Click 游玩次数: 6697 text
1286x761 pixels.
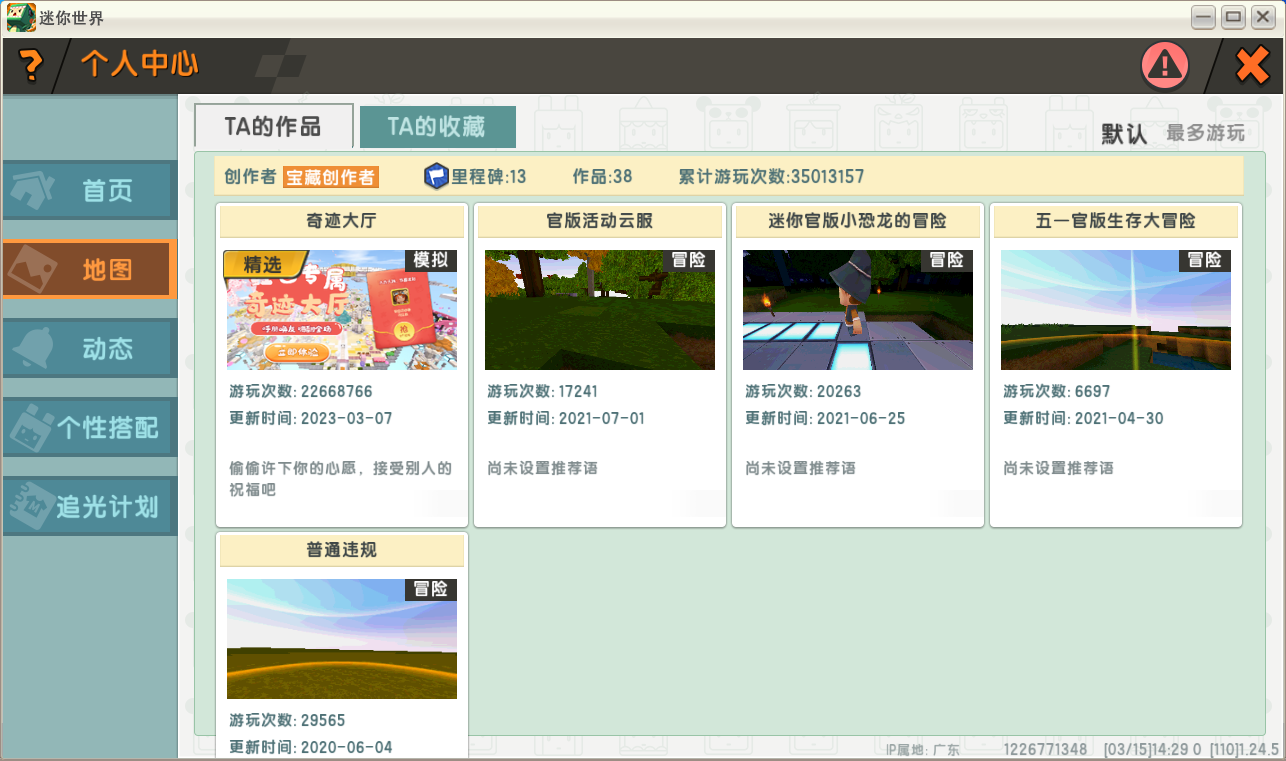[x=1057, y=391]
